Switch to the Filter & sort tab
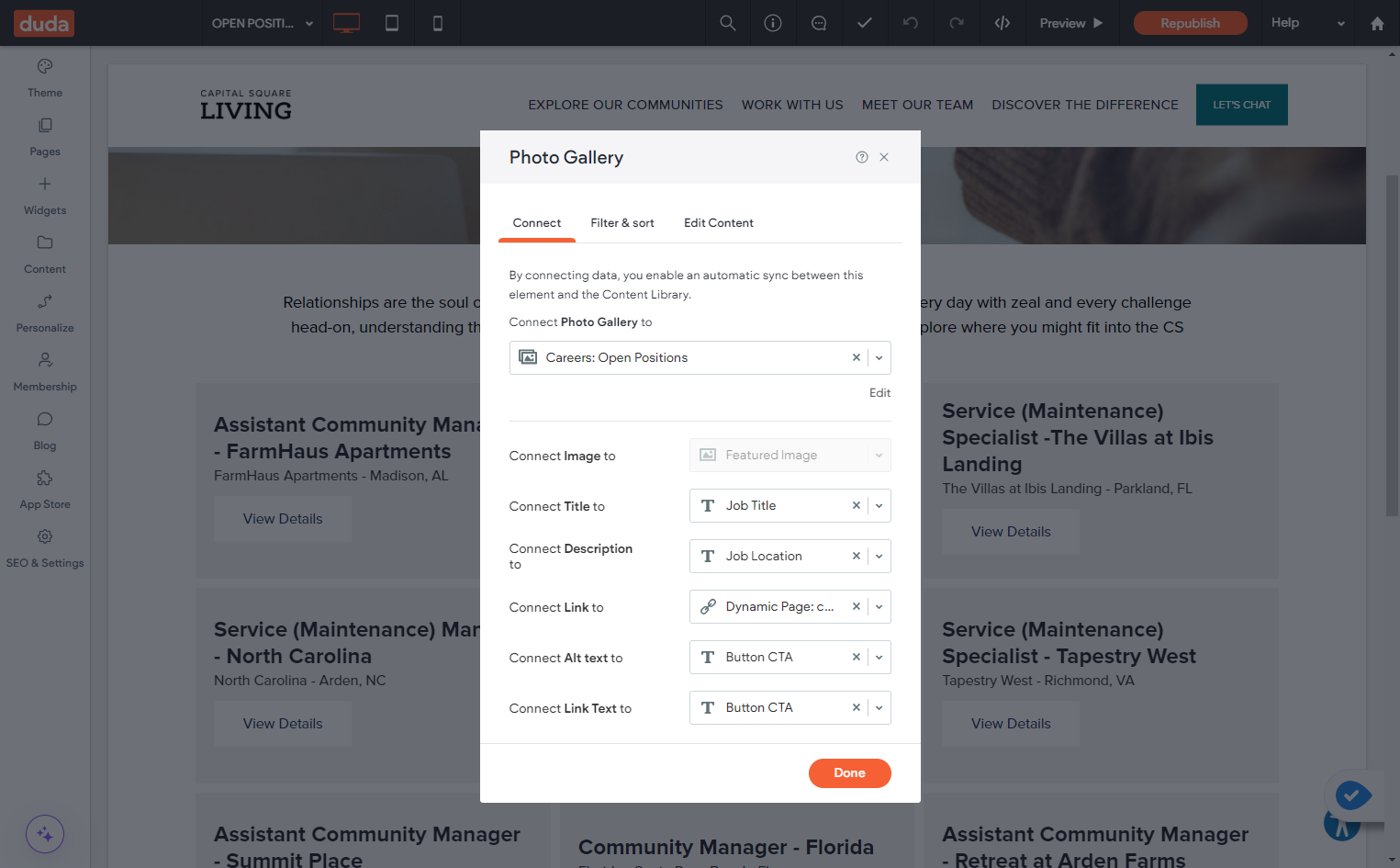 [622, 223]
